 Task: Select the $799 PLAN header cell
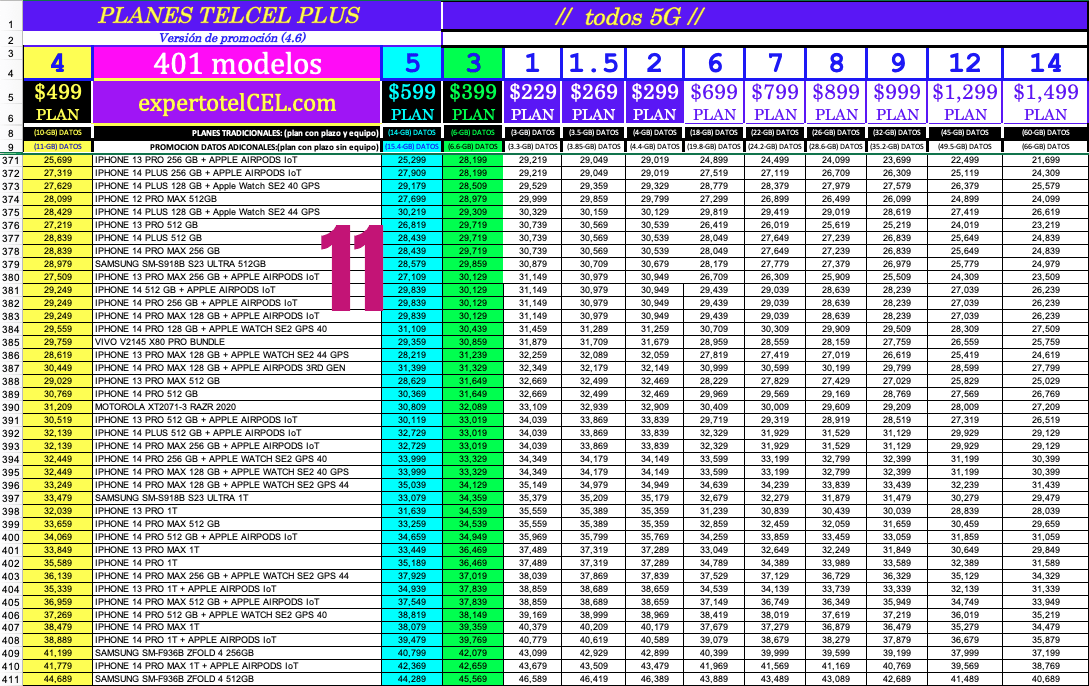775,103
